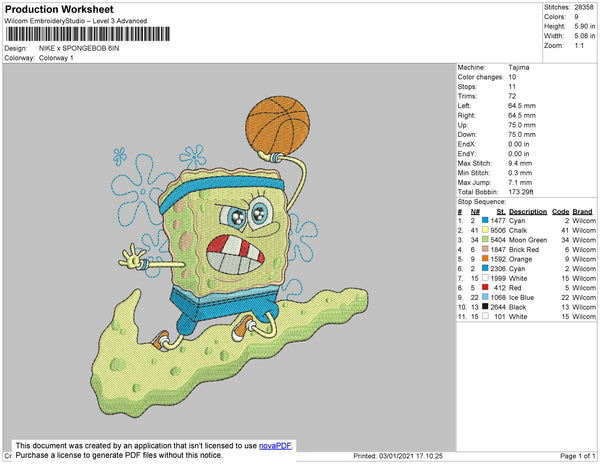
Task: Click the 'N#' column header
Action: click(475, 211)
